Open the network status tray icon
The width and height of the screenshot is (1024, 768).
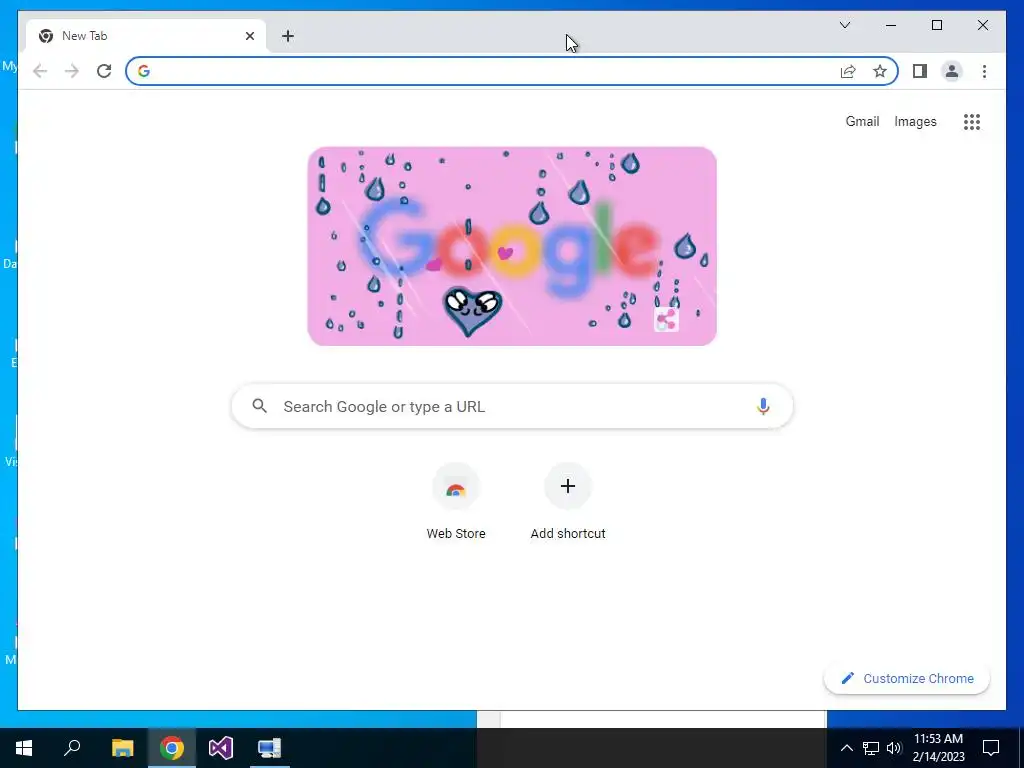(871, 748)
